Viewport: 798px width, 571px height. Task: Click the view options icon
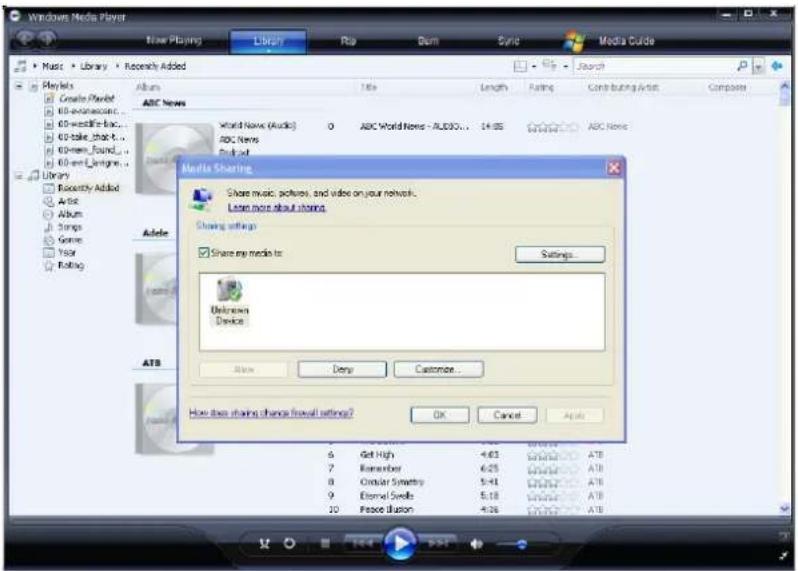point(550,65)
